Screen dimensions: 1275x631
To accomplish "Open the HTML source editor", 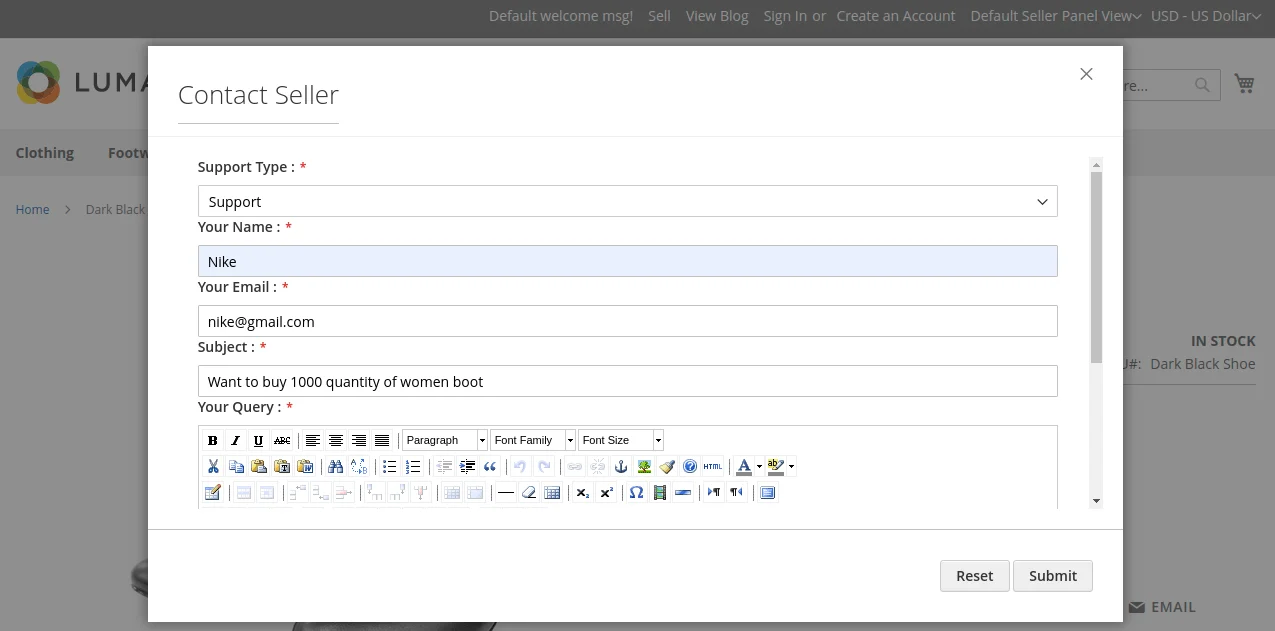I will (x=712, y=467).
